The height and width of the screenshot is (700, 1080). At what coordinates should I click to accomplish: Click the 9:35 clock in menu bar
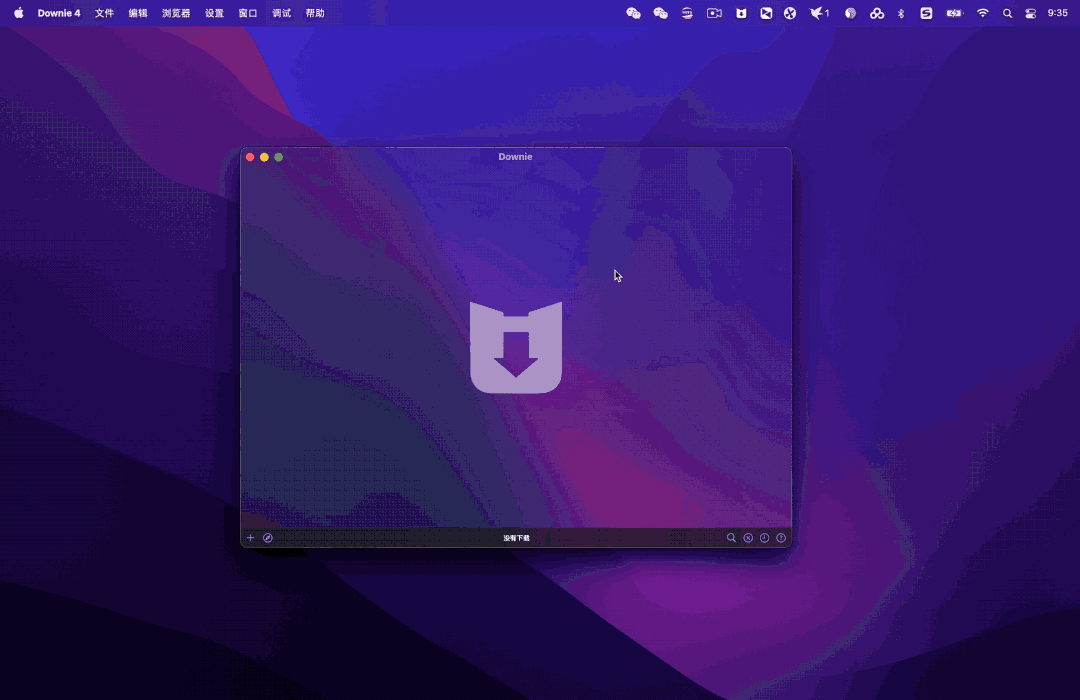pos(1057,13)
